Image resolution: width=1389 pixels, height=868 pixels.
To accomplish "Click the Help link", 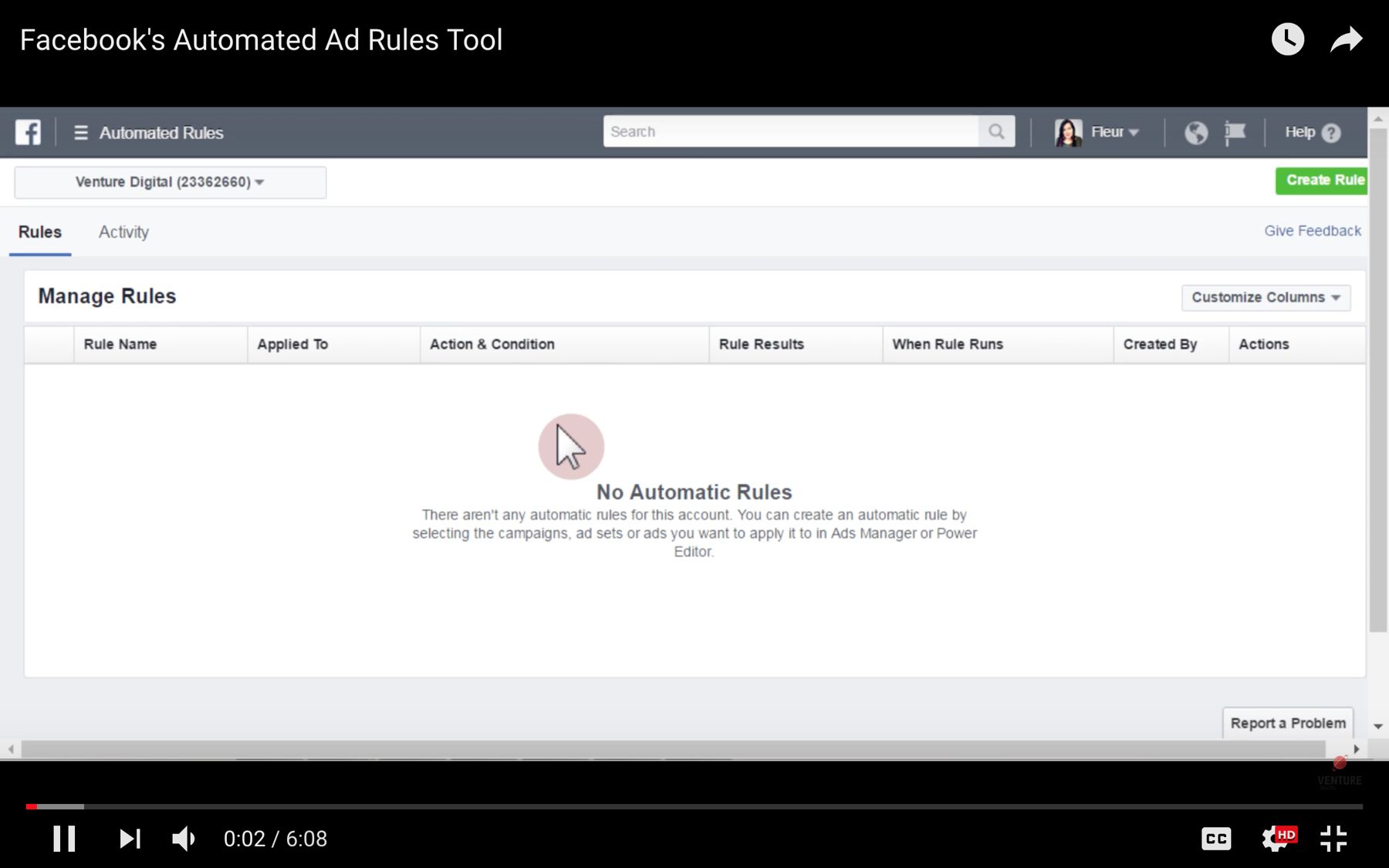I will [x=1300, y=132].
